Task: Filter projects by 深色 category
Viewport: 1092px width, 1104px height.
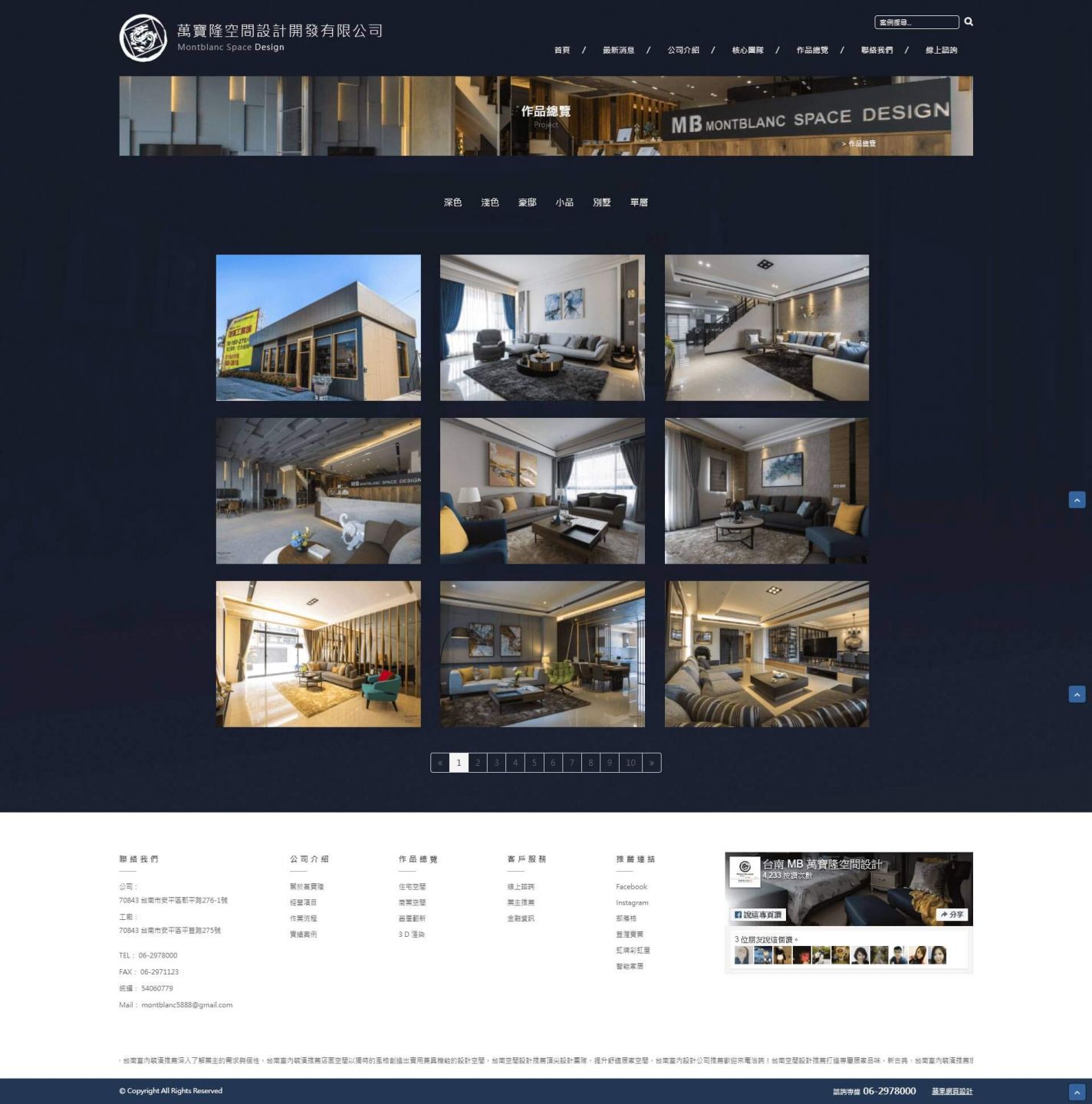Action: pos(452,203)
